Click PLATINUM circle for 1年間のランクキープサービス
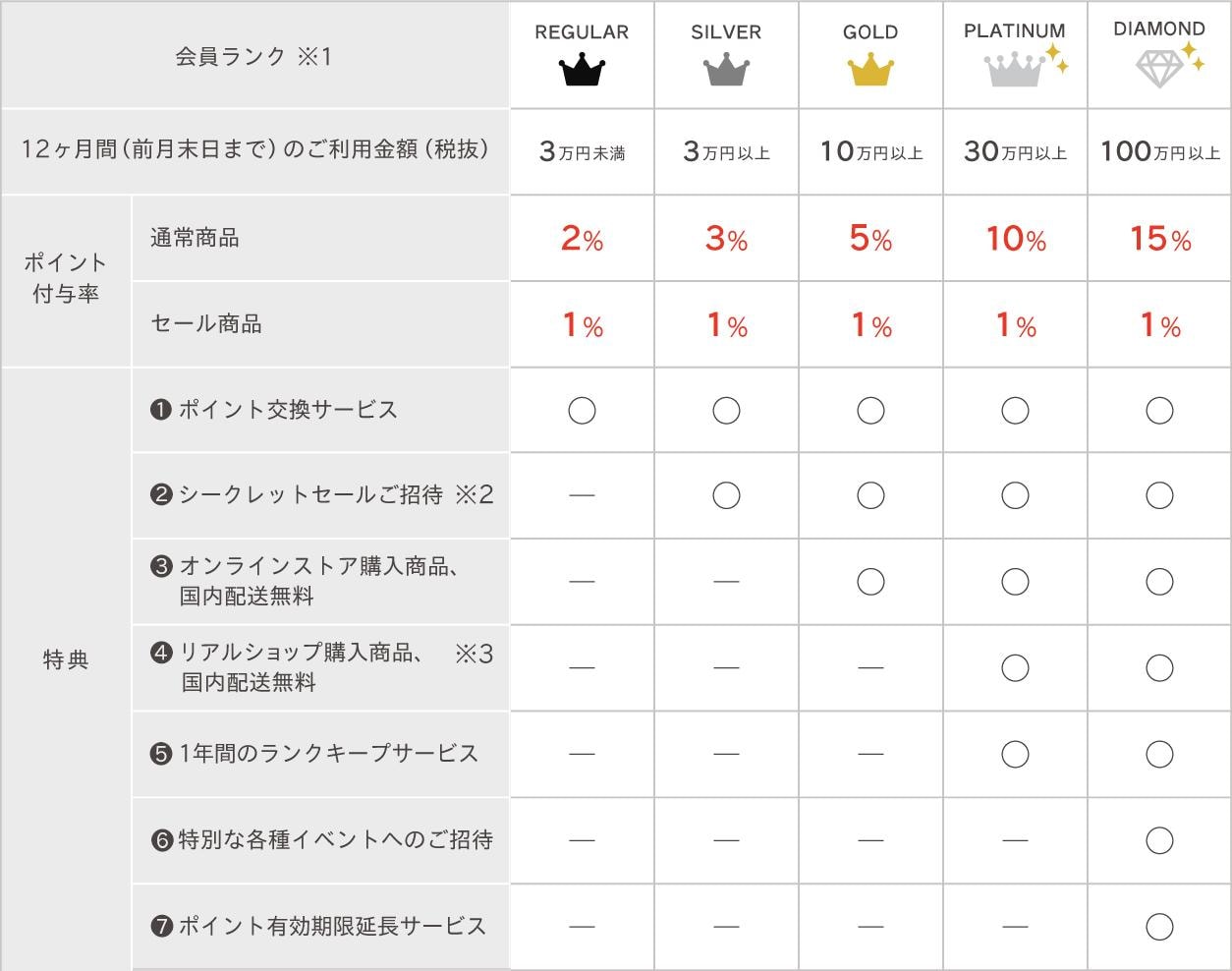The height and width of the screenshot is (971, 1232). (x=1015, y=754)
